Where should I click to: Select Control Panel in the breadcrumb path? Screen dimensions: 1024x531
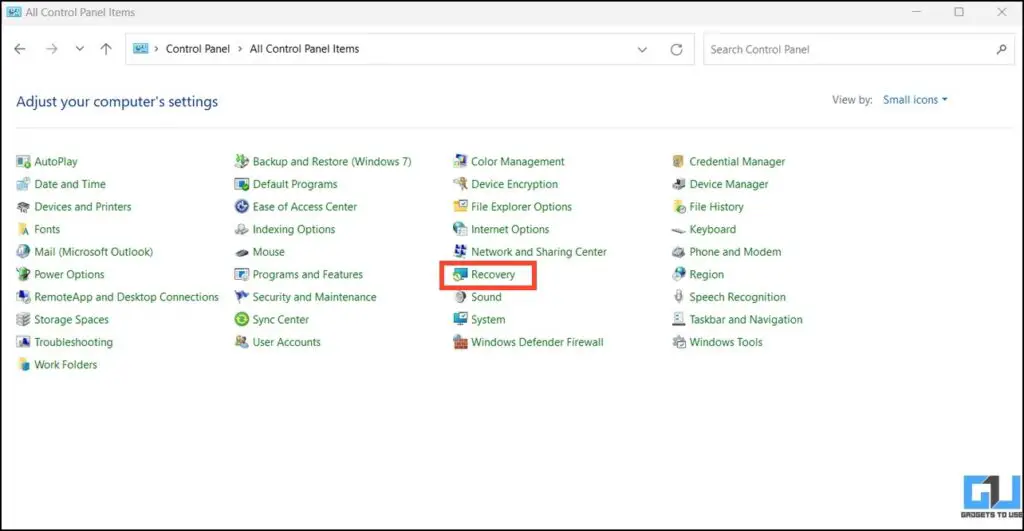[x=197, y=49]
